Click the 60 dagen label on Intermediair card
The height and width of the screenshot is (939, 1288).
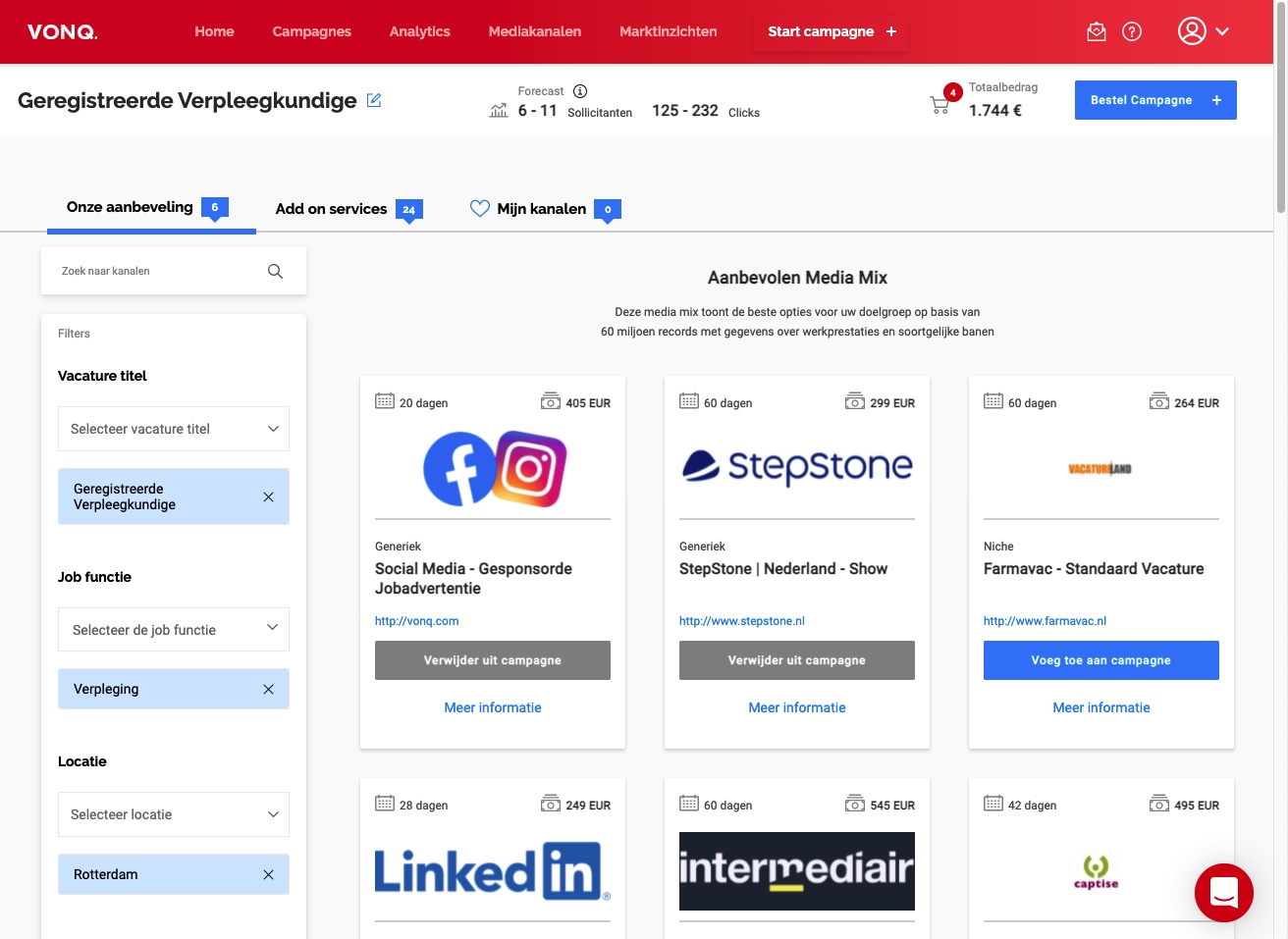[x=727, y=806]
